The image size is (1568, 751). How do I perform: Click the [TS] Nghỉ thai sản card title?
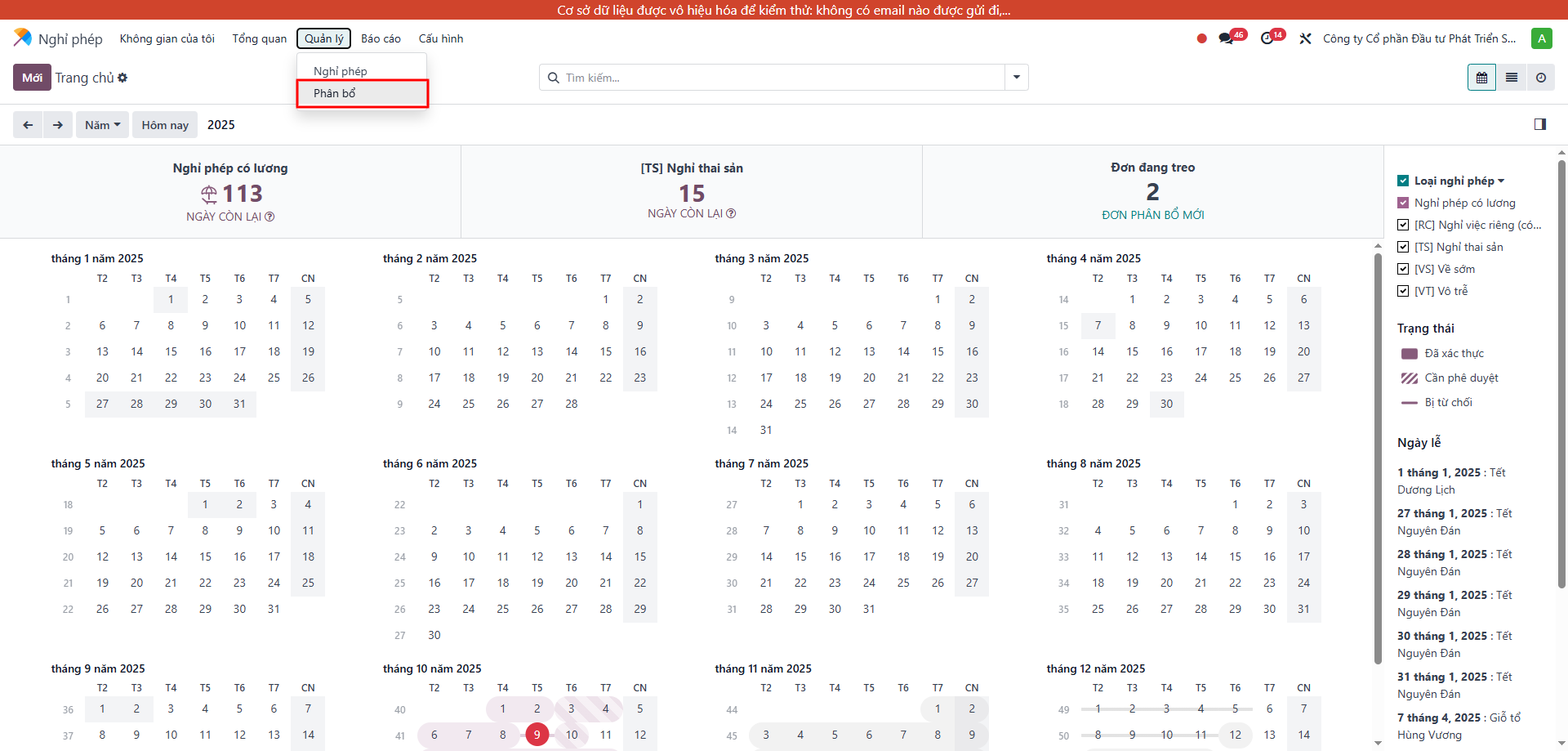point(692,168)
